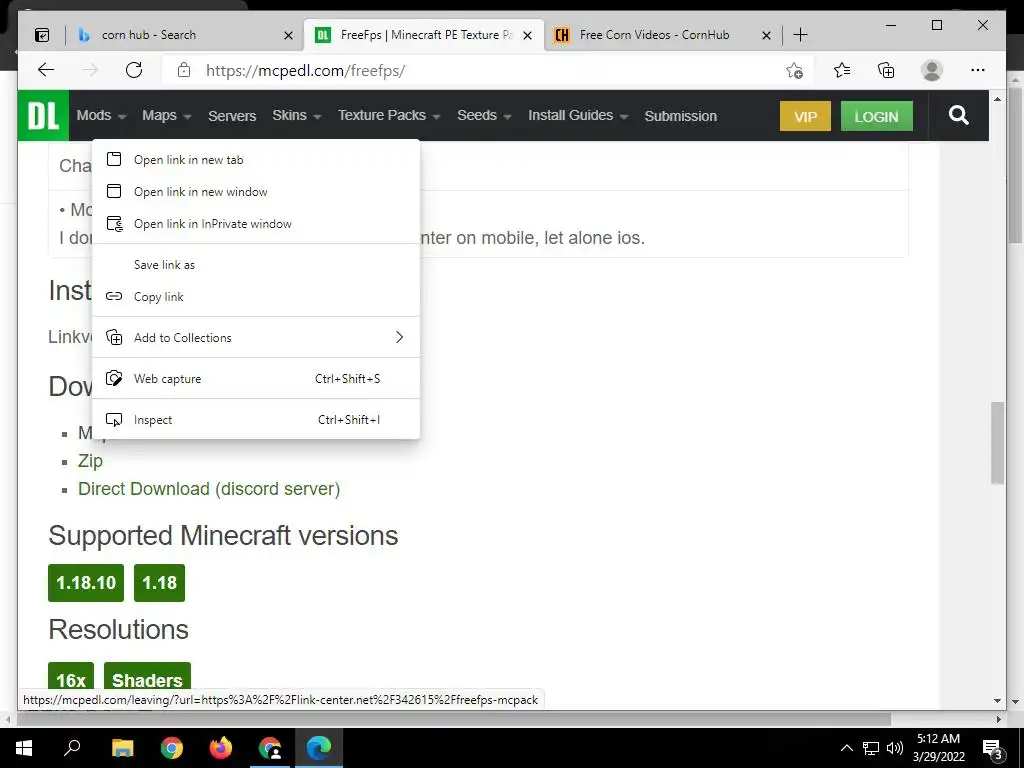Open File Explorer from taskbar
The width and height of the screenshot is (1024, 768).
pyautogui.click(x=122, y=748)
